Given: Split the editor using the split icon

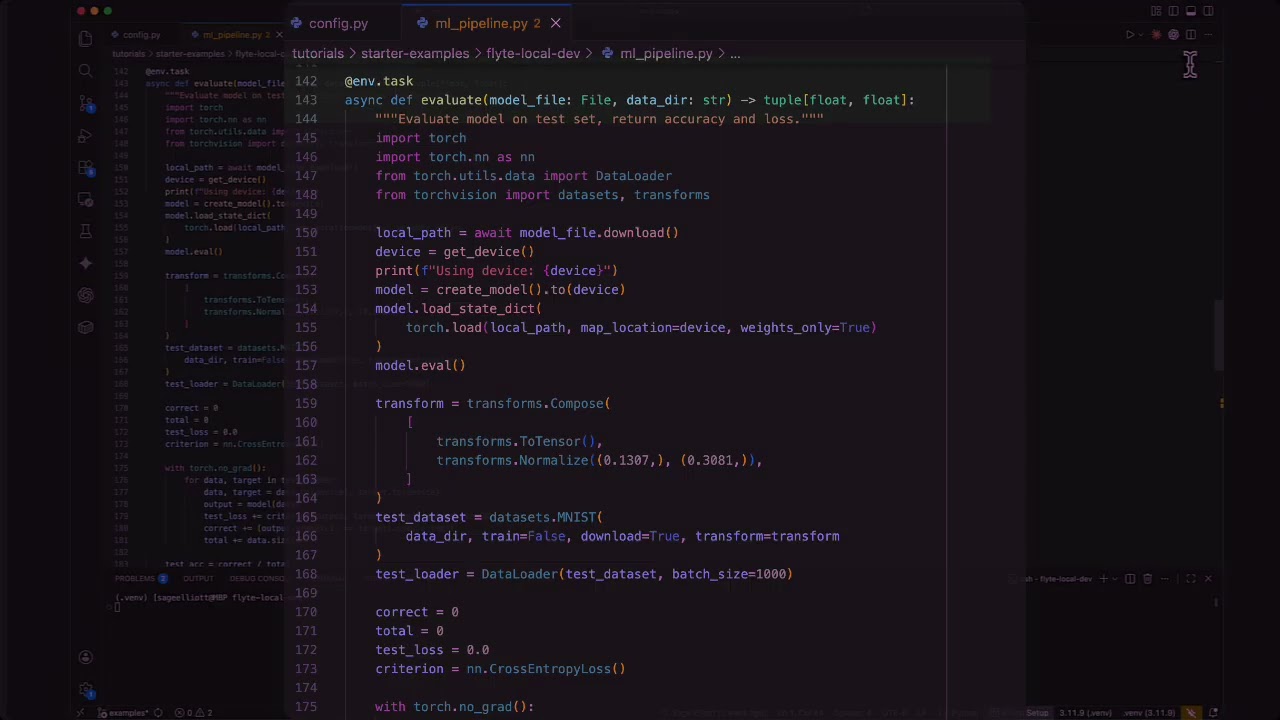Looking at the screenshot, I should pos(1190,34).
